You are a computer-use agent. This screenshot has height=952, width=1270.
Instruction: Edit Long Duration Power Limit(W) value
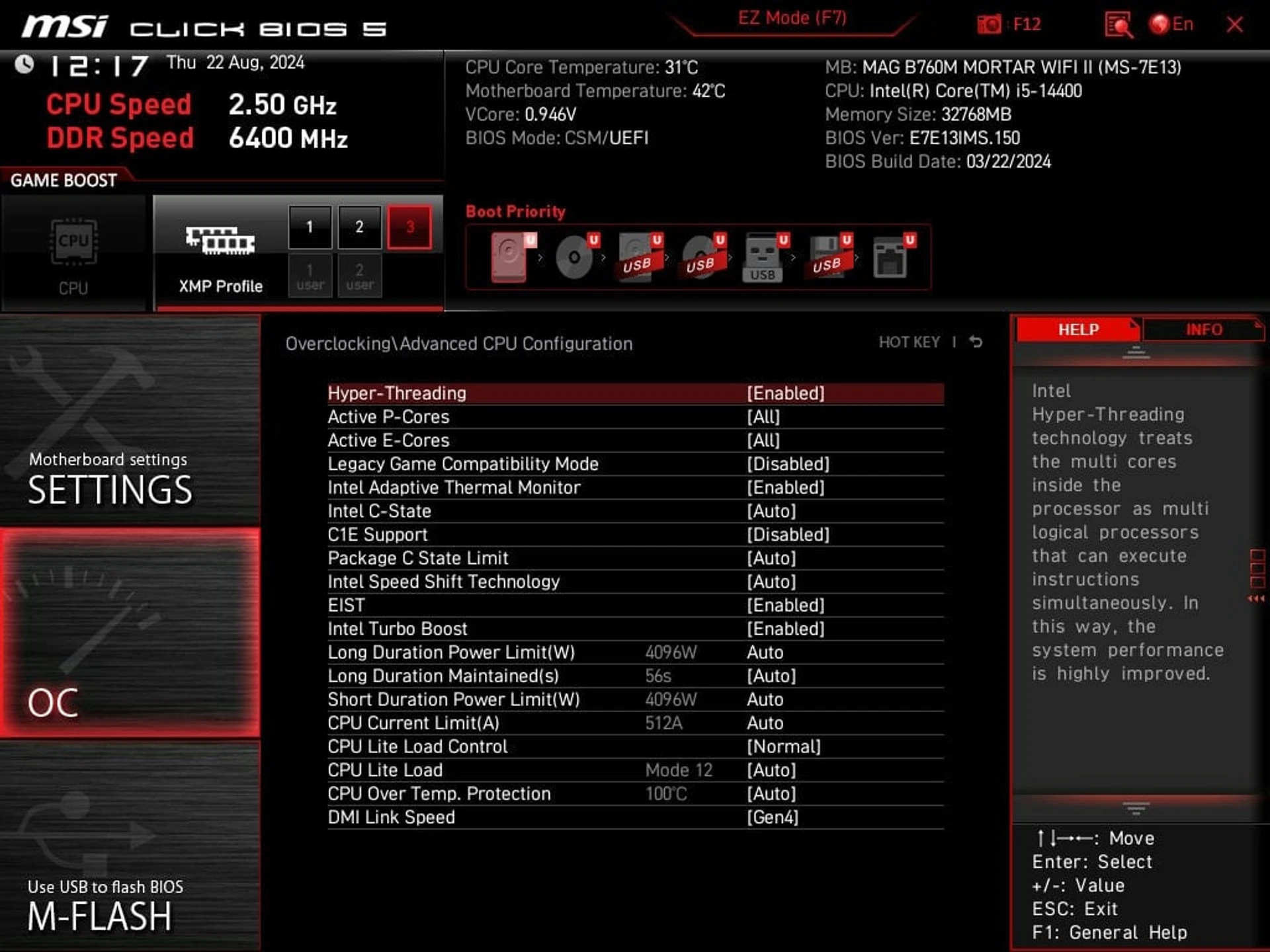(635, 653)
